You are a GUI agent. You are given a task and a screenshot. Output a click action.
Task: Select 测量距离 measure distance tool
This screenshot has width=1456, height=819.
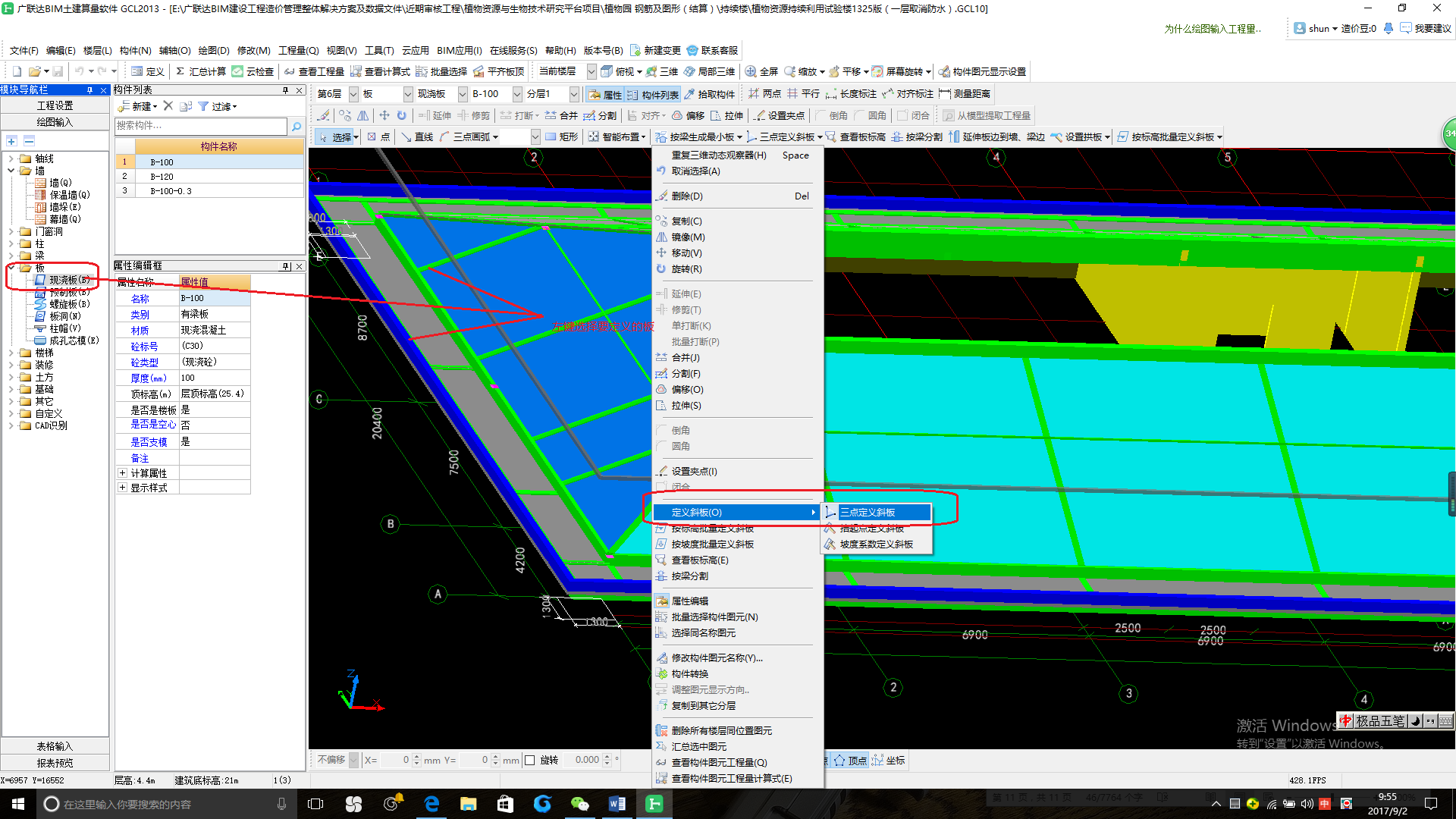(965, 94)
